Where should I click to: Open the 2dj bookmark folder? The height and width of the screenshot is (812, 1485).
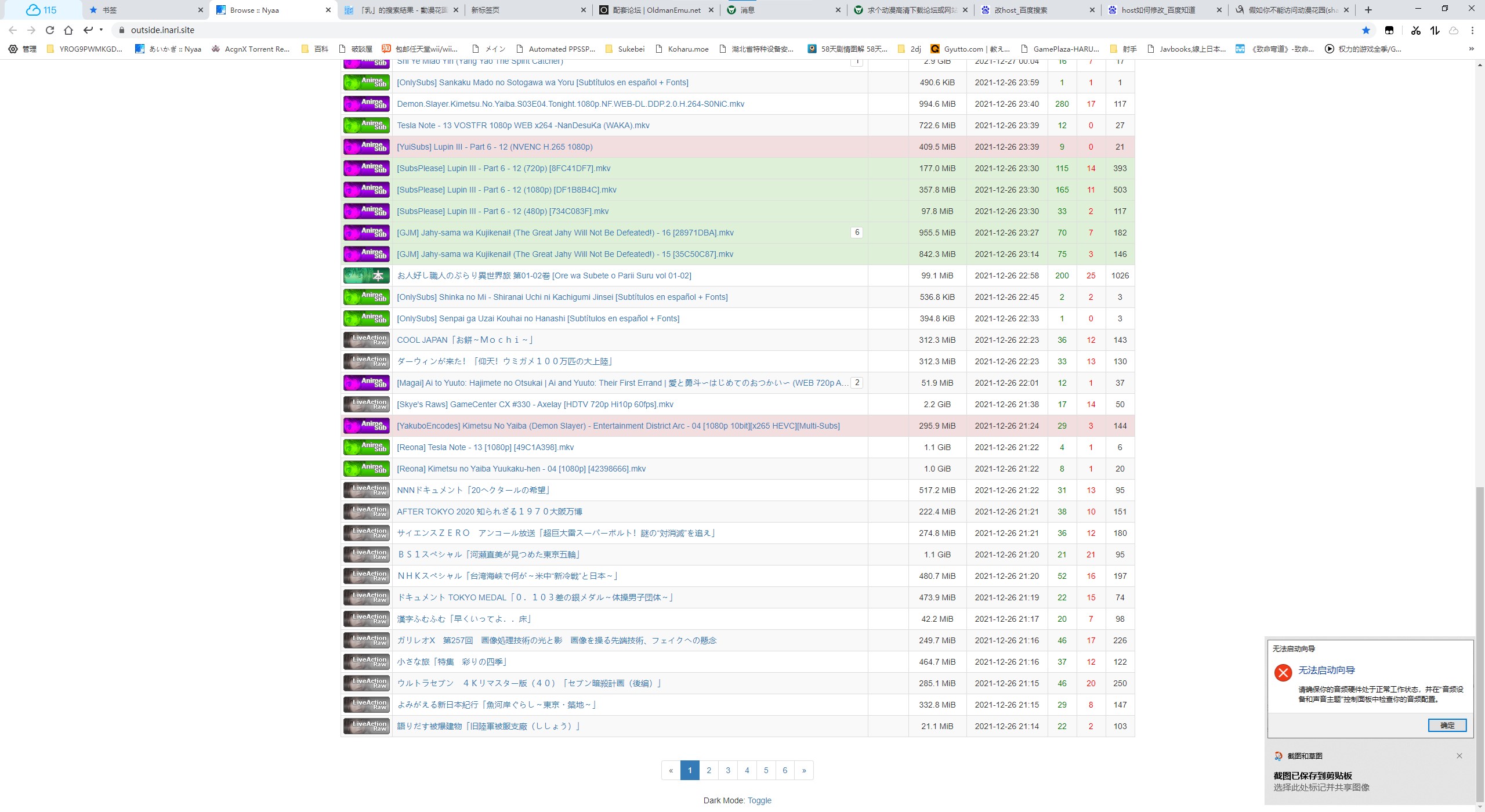tap(909, 49)
